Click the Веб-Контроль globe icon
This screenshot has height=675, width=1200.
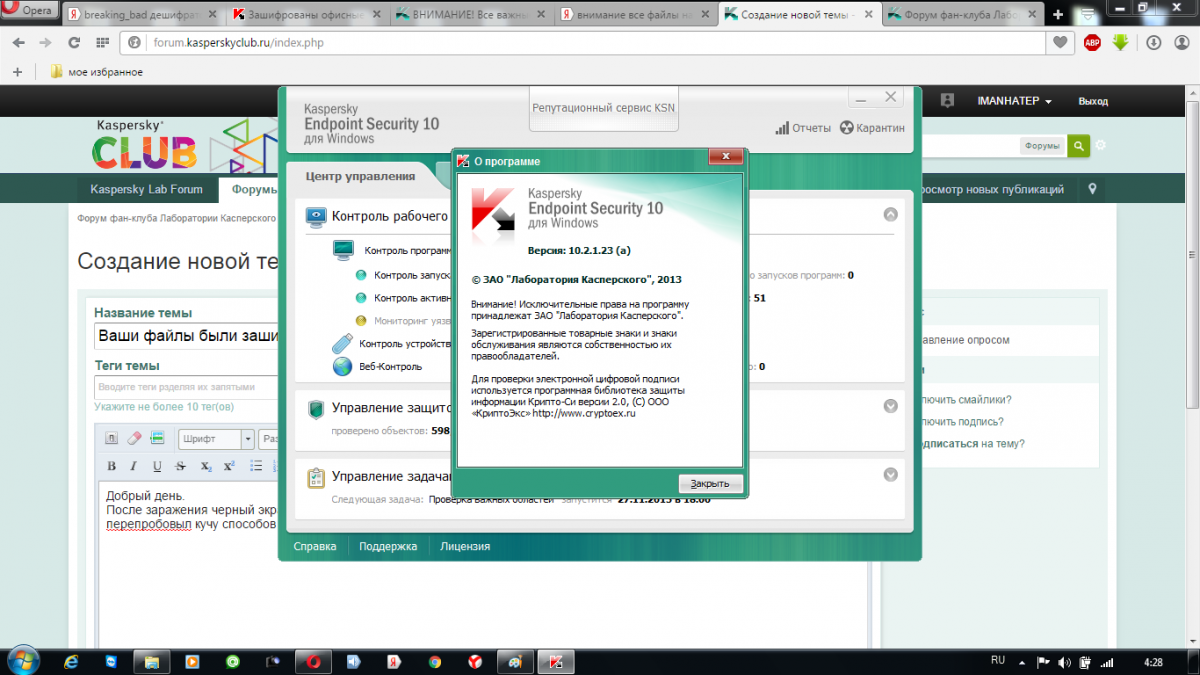343,366
